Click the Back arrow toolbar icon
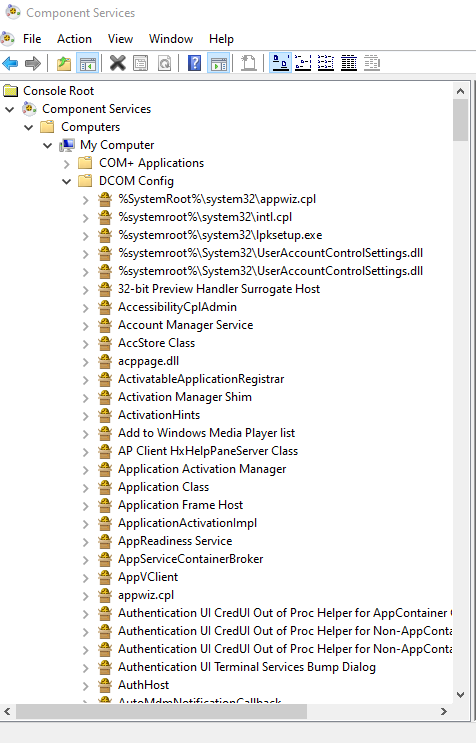The width and height of the screenshot is (476, 743). pos(10,63)
